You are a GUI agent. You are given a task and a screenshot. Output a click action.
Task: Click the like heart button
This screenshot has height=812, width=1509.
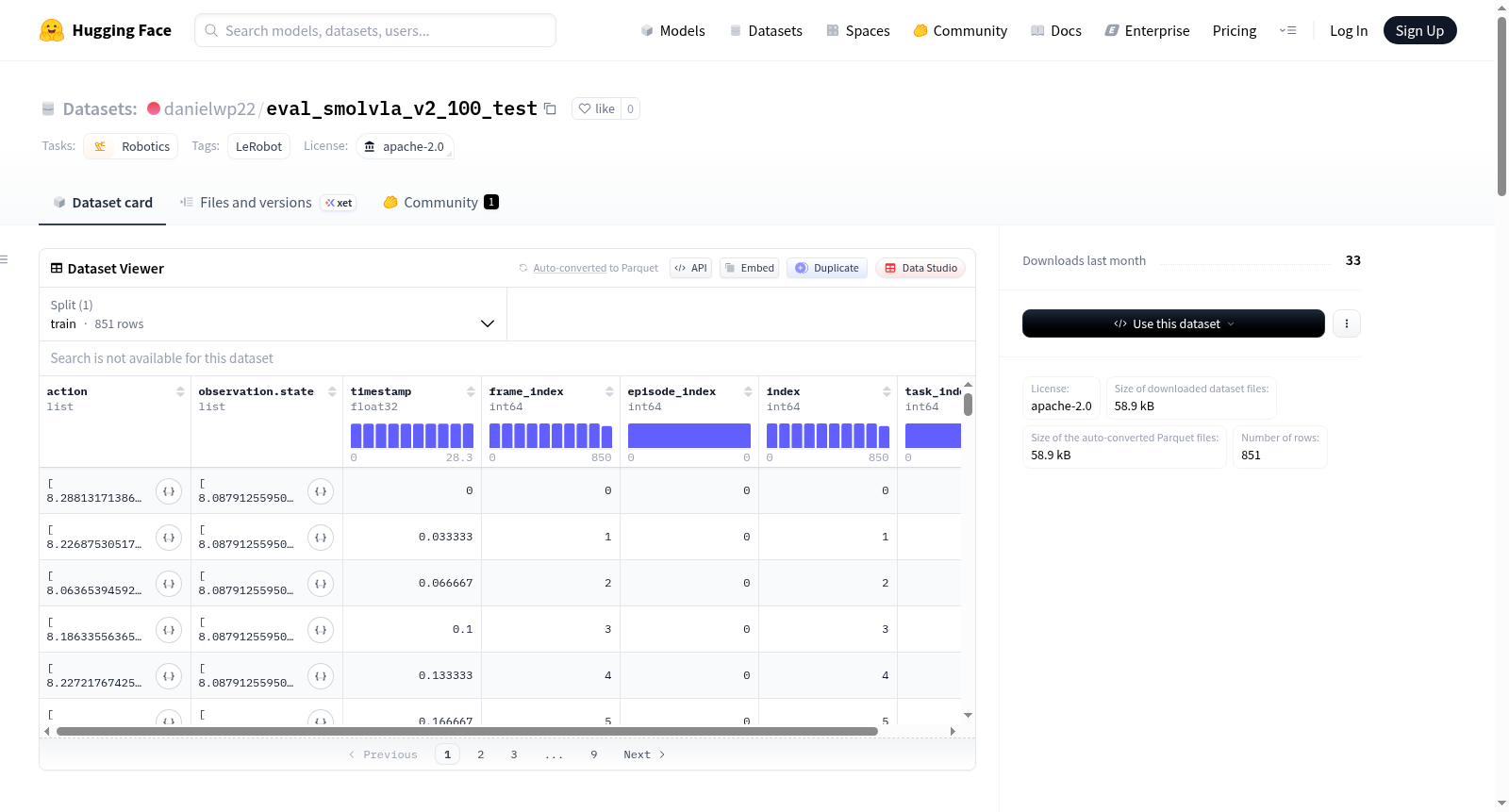point(596,108)
